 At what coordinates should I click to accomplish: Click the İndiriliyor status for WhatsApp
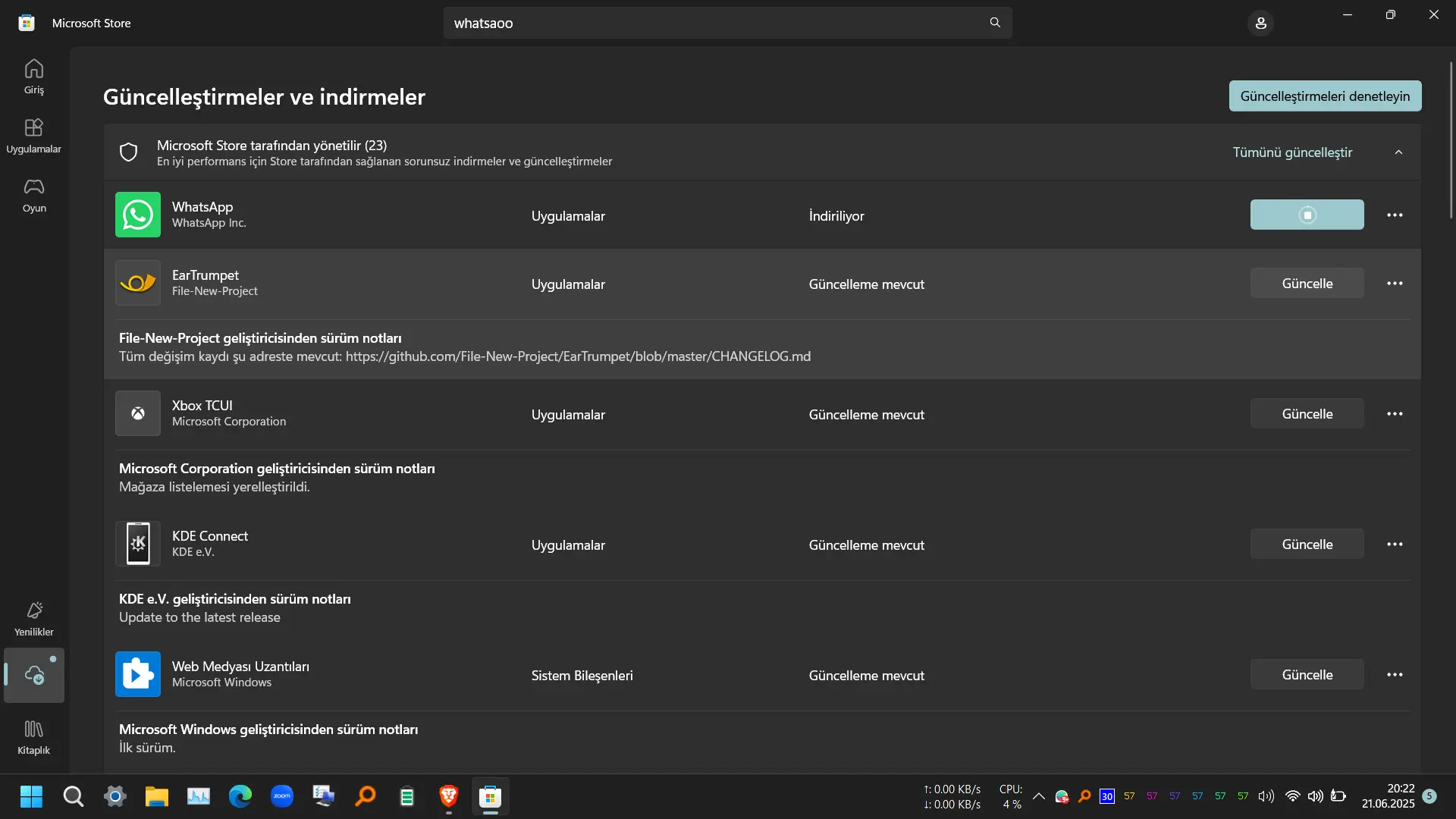point(836,216)
